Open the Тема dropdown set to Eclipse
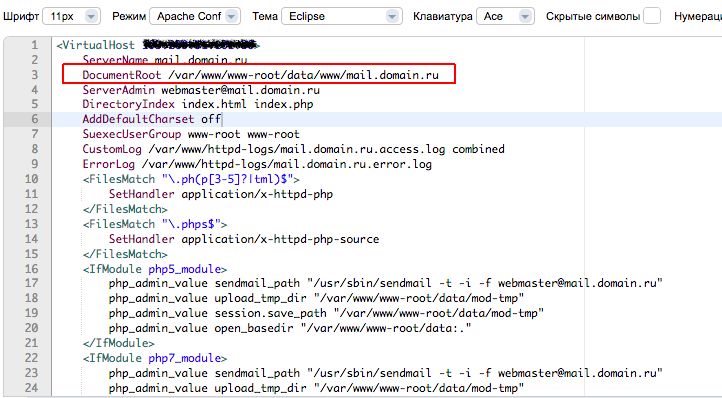Viewport: 722px width, 398px height. 341,16
